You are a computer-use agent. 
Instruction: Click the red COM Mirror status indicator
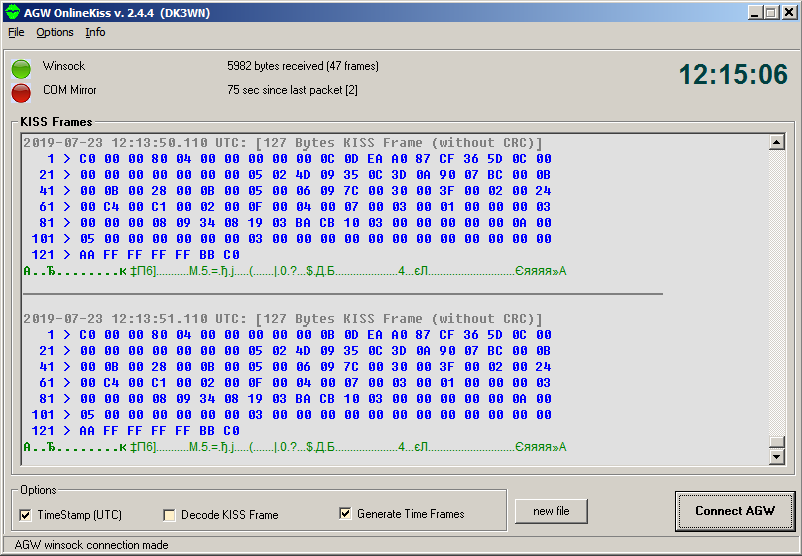pyautogui.click(x=21, y=93)
